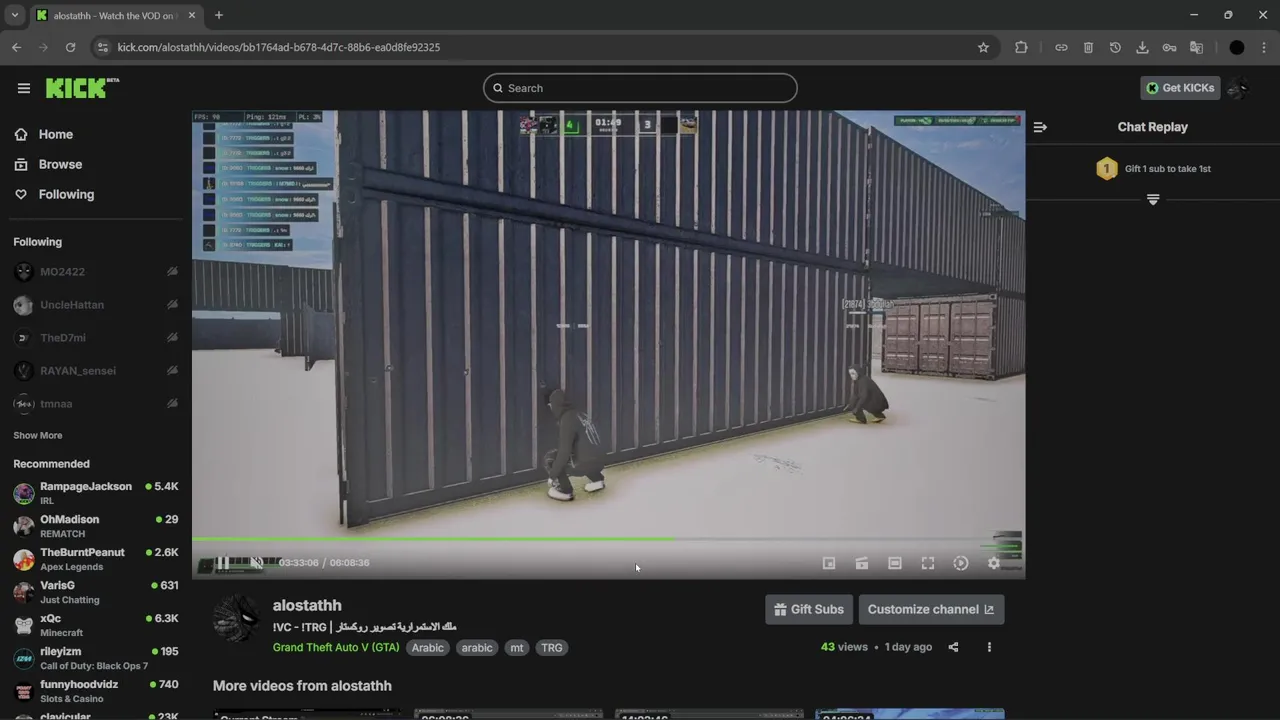The height and width of the screenshot is (720, 1280).
Task: Open video more options menu
Action: coord(989,647)
